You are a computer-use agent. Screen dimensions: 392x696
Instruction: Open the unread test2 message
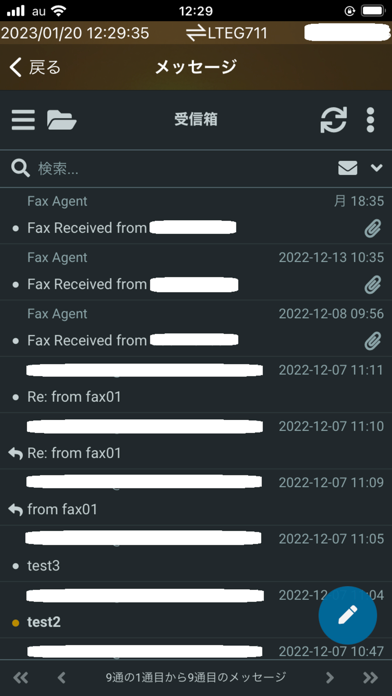point(196,610)
